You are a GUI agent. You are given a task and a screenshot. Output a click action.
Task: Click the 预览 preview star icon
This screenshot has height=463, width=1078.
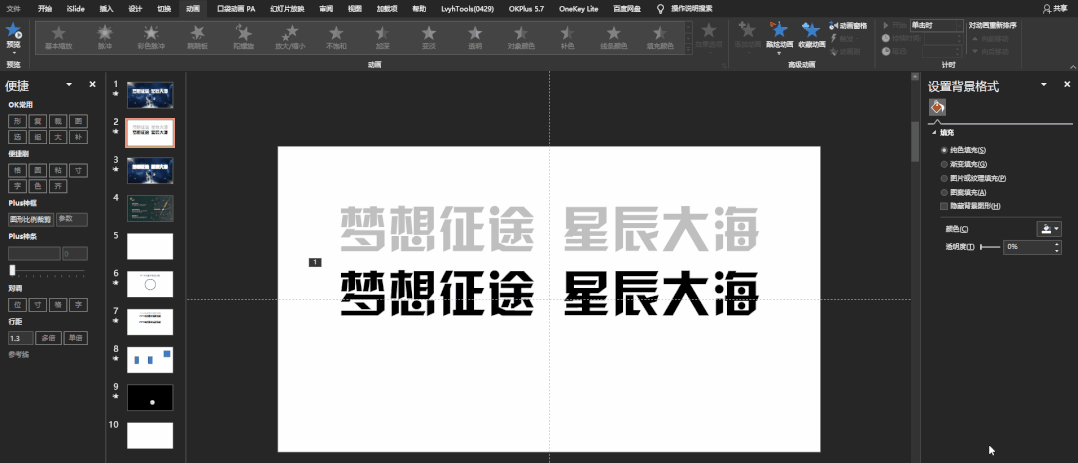[13, 30]
